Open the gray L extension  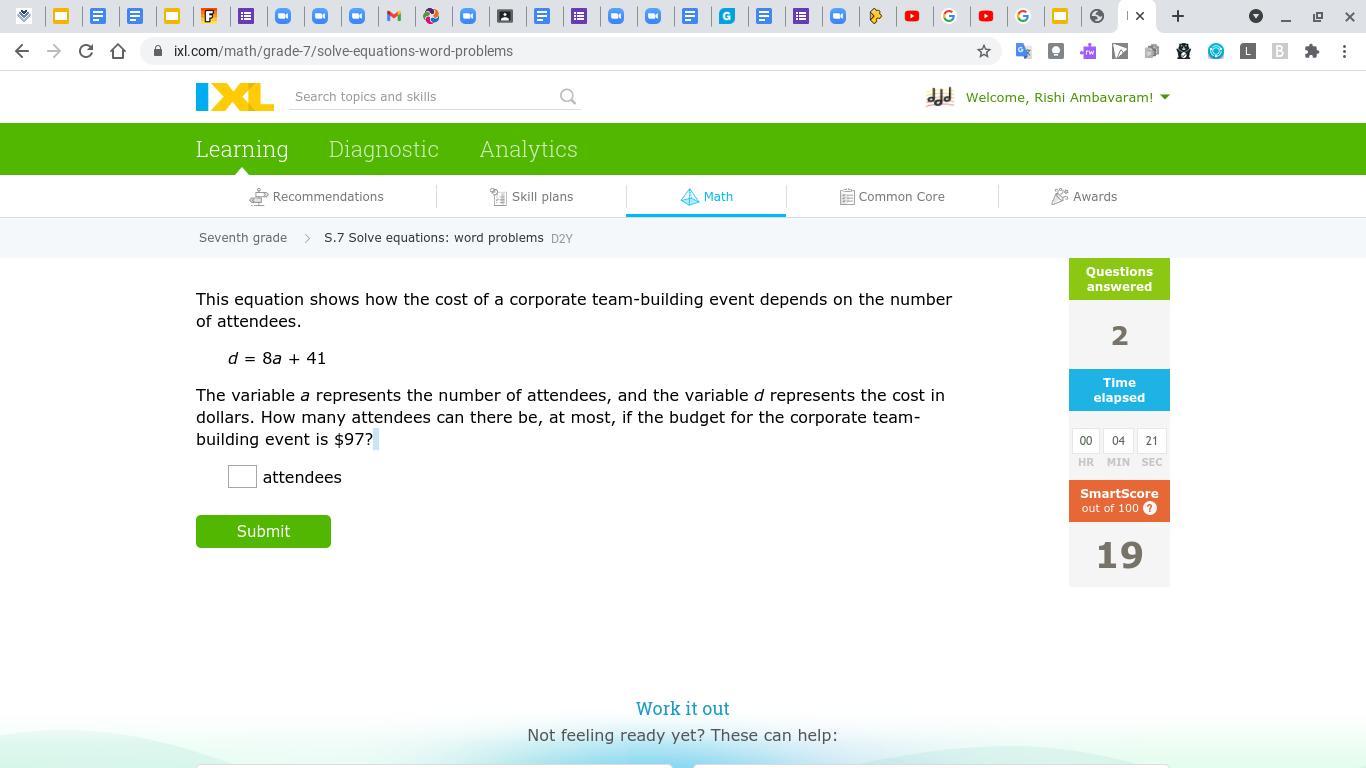click(1247, 51)
